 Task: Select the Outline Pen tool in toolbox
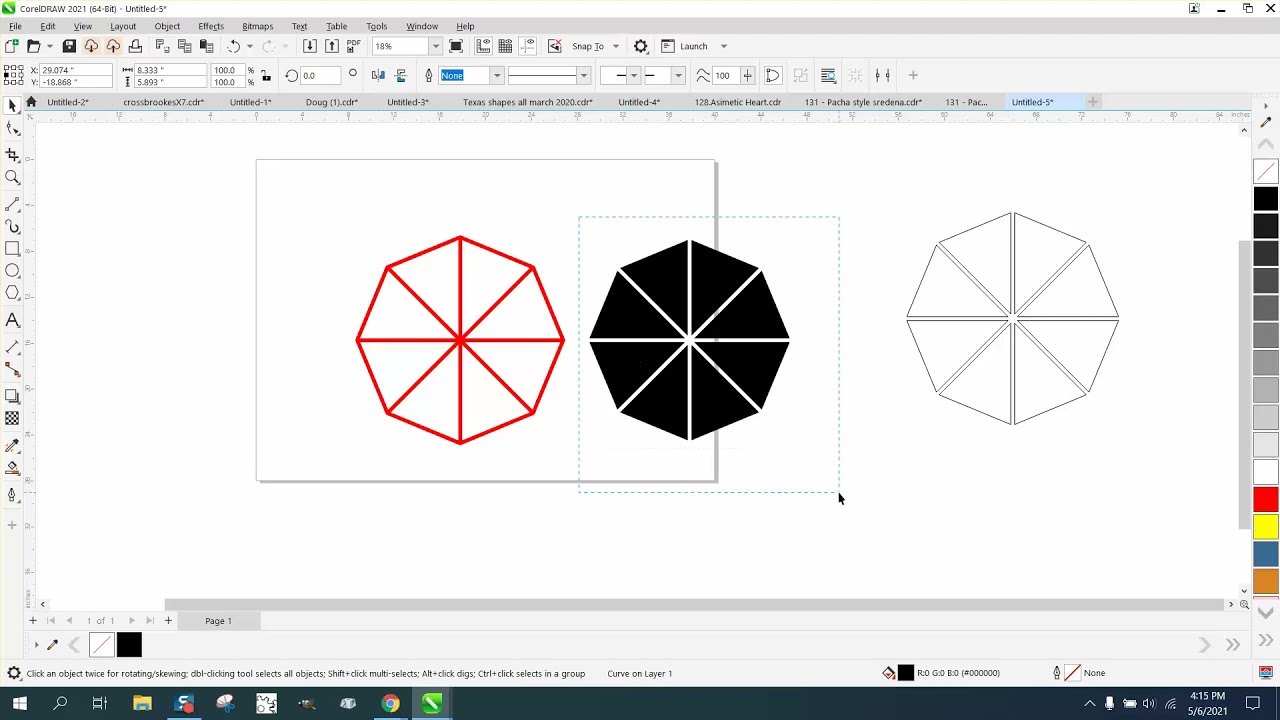click(x=12, y=495)
